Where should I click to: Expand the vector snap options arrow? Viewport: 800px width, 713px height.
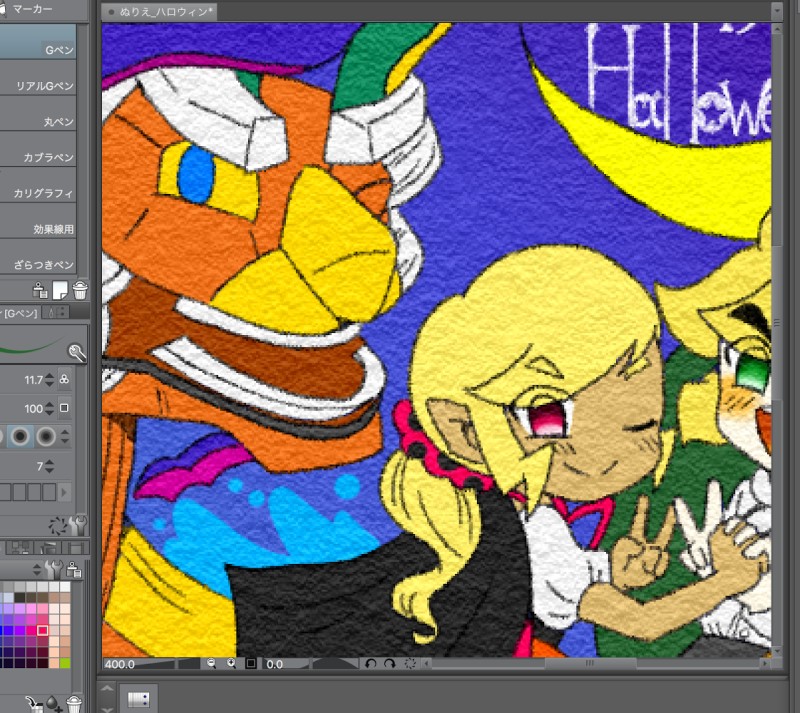(64, 493)
